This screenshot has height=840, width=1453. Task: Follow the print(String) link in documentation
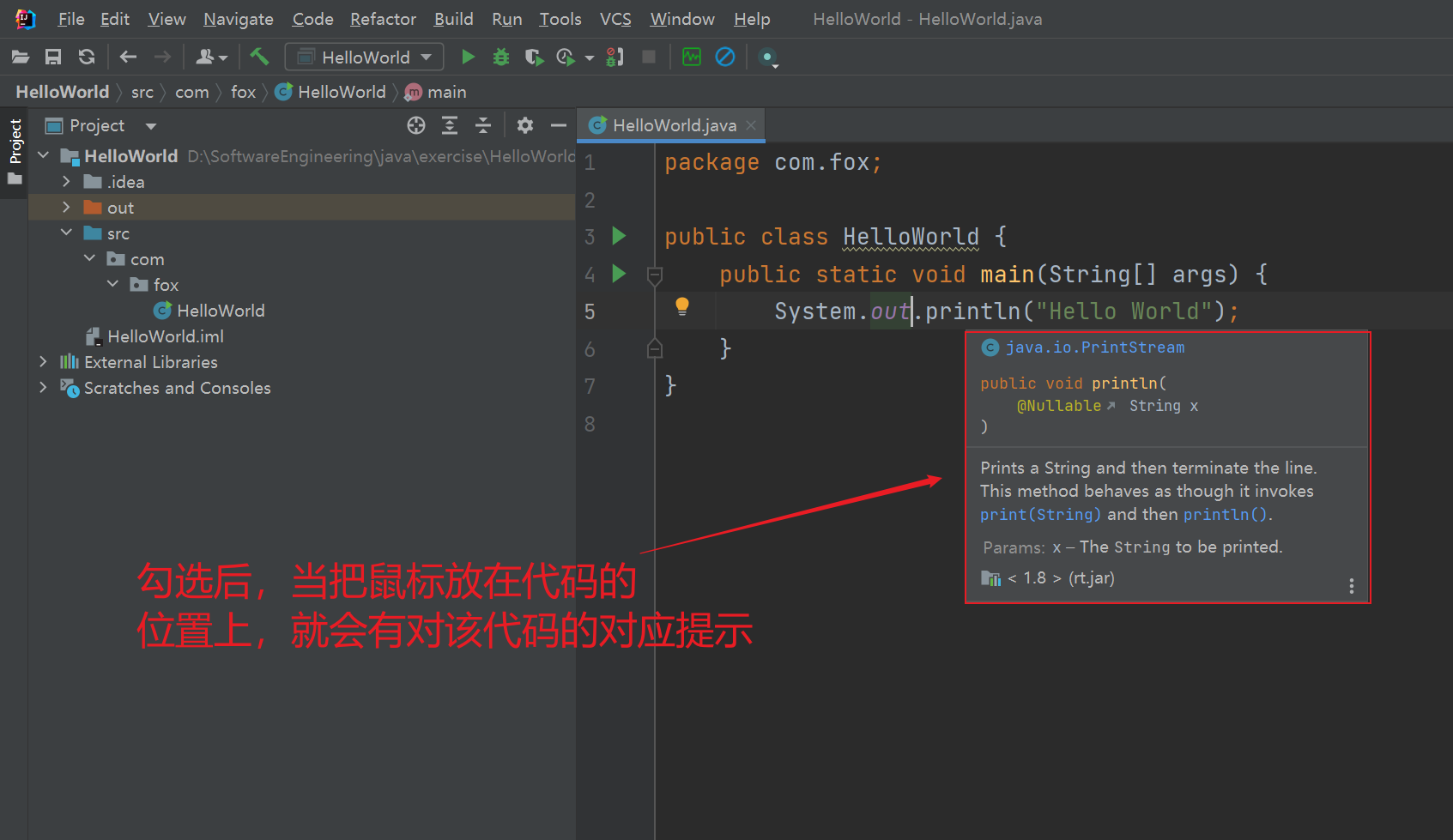[1040, 515]
